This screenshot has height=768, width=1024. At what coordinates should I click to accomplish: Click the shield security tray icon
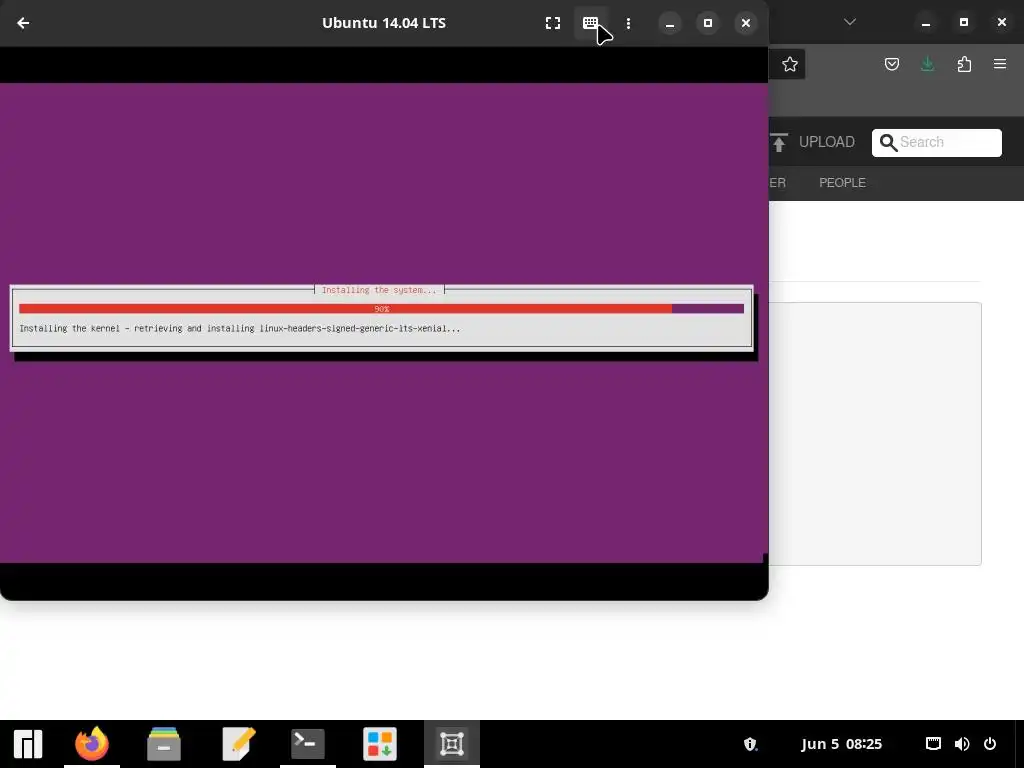(x=750, y=744)
